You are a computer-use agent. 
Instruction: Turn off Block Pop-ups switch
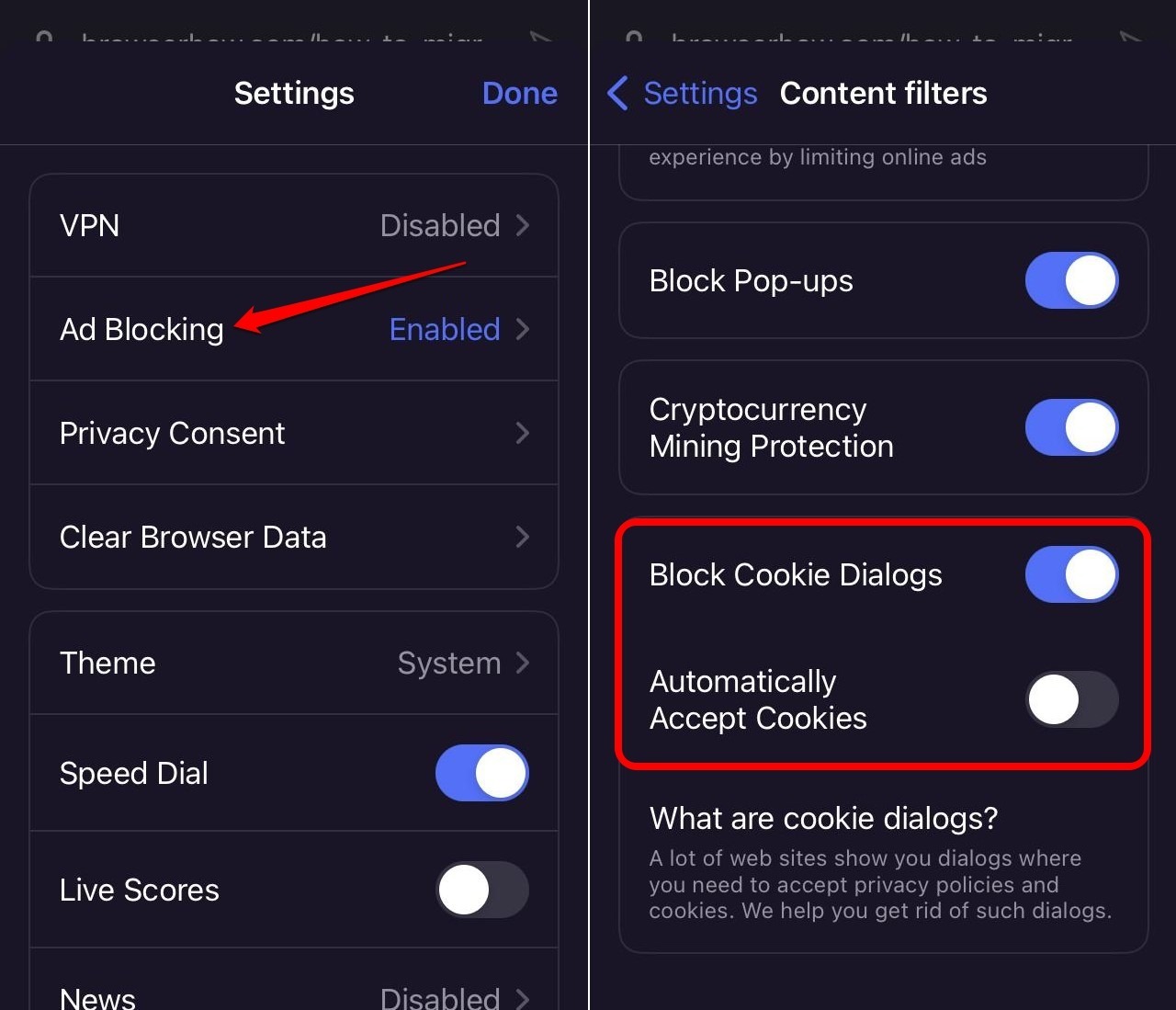[x=1071, y=280]
